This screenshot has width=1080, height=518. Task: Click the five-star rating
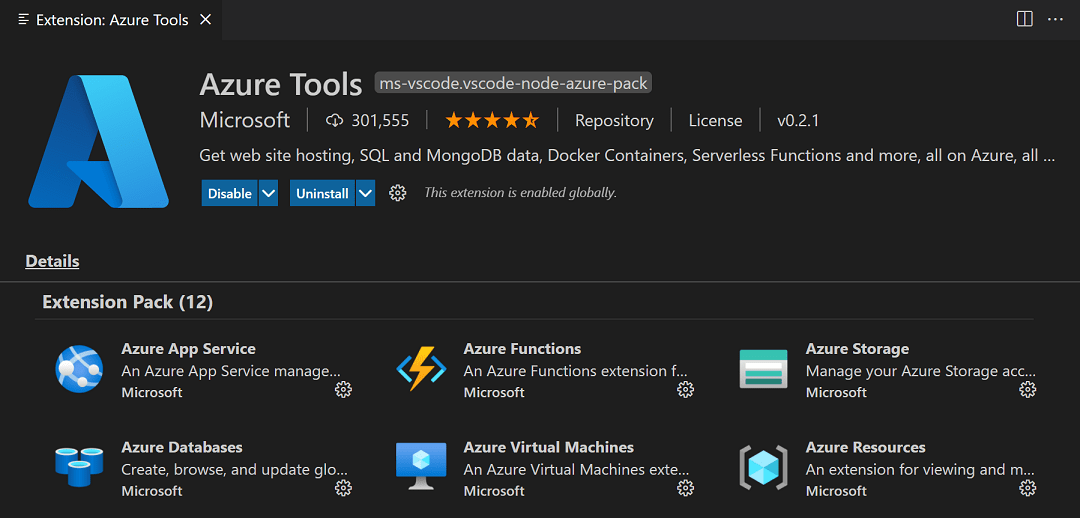coord(491,120)
